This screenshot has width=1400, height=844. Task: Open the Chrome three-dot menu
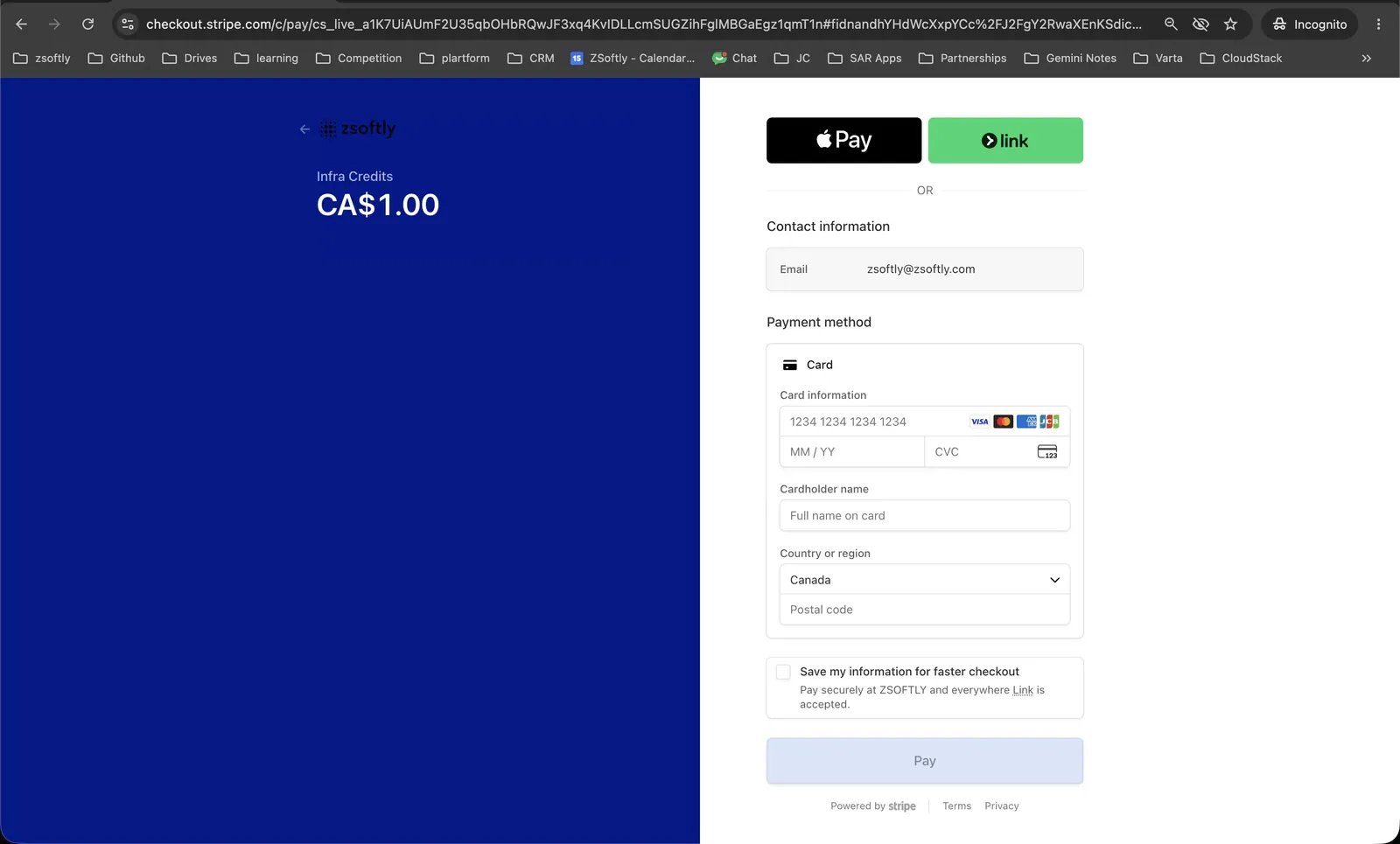pos(1379,24)
